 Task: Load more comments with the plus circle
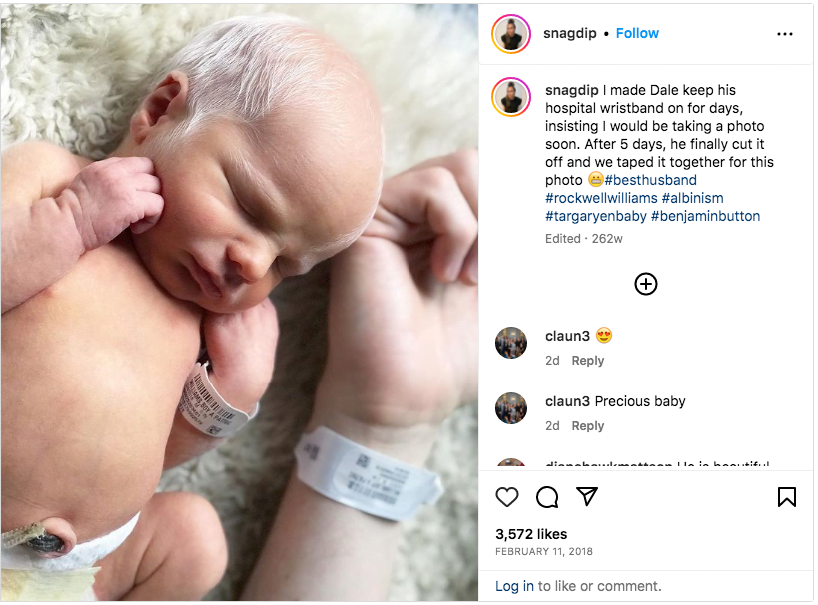646,284
